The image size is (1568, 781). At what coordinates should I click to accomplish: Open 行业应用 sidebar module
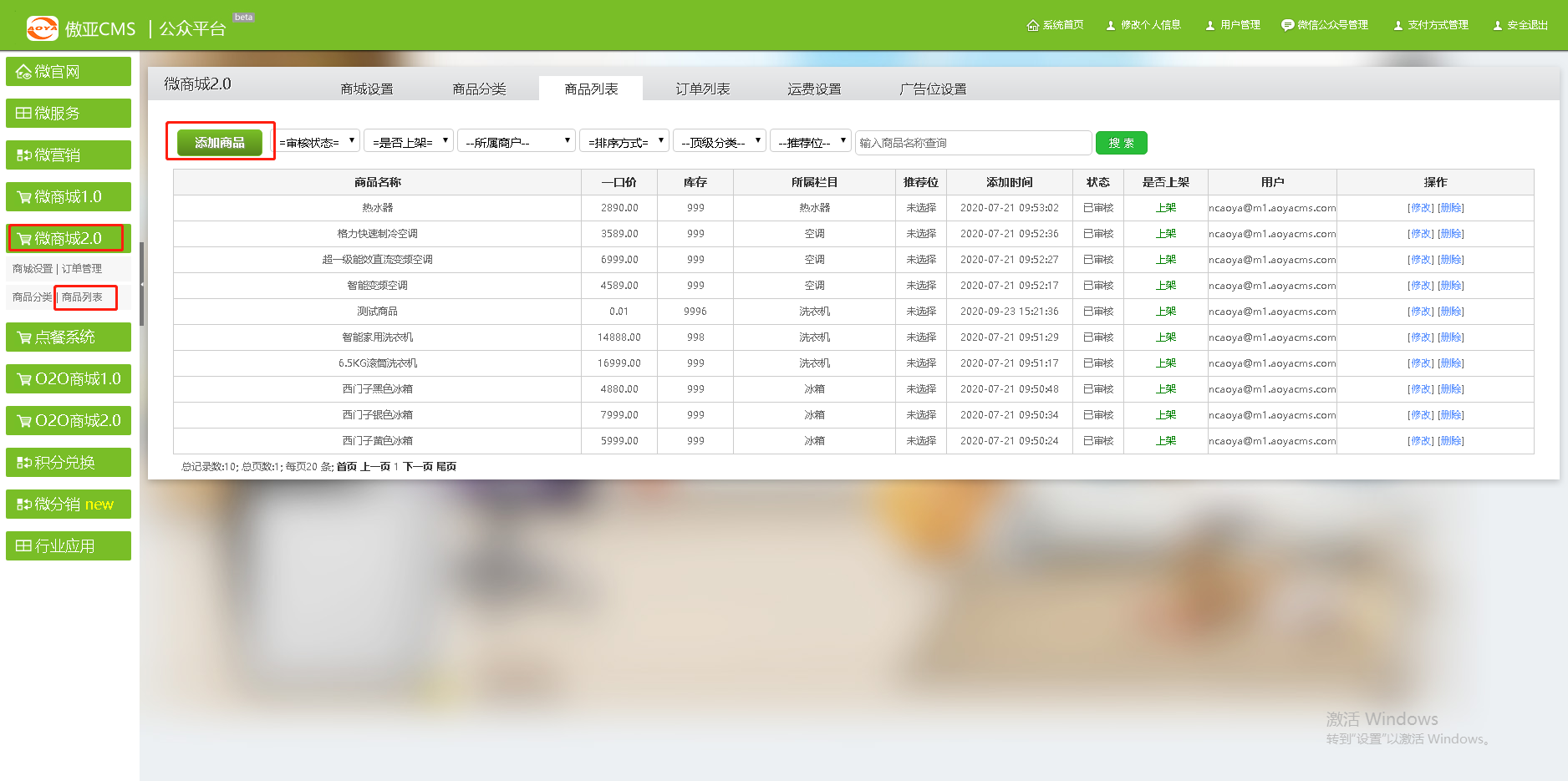point(69,546)
